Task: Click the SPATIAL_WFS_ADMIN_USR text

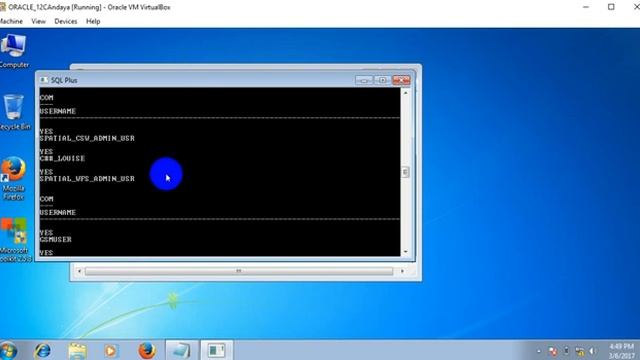Action: pyautogui.click(x=87, y=179)
